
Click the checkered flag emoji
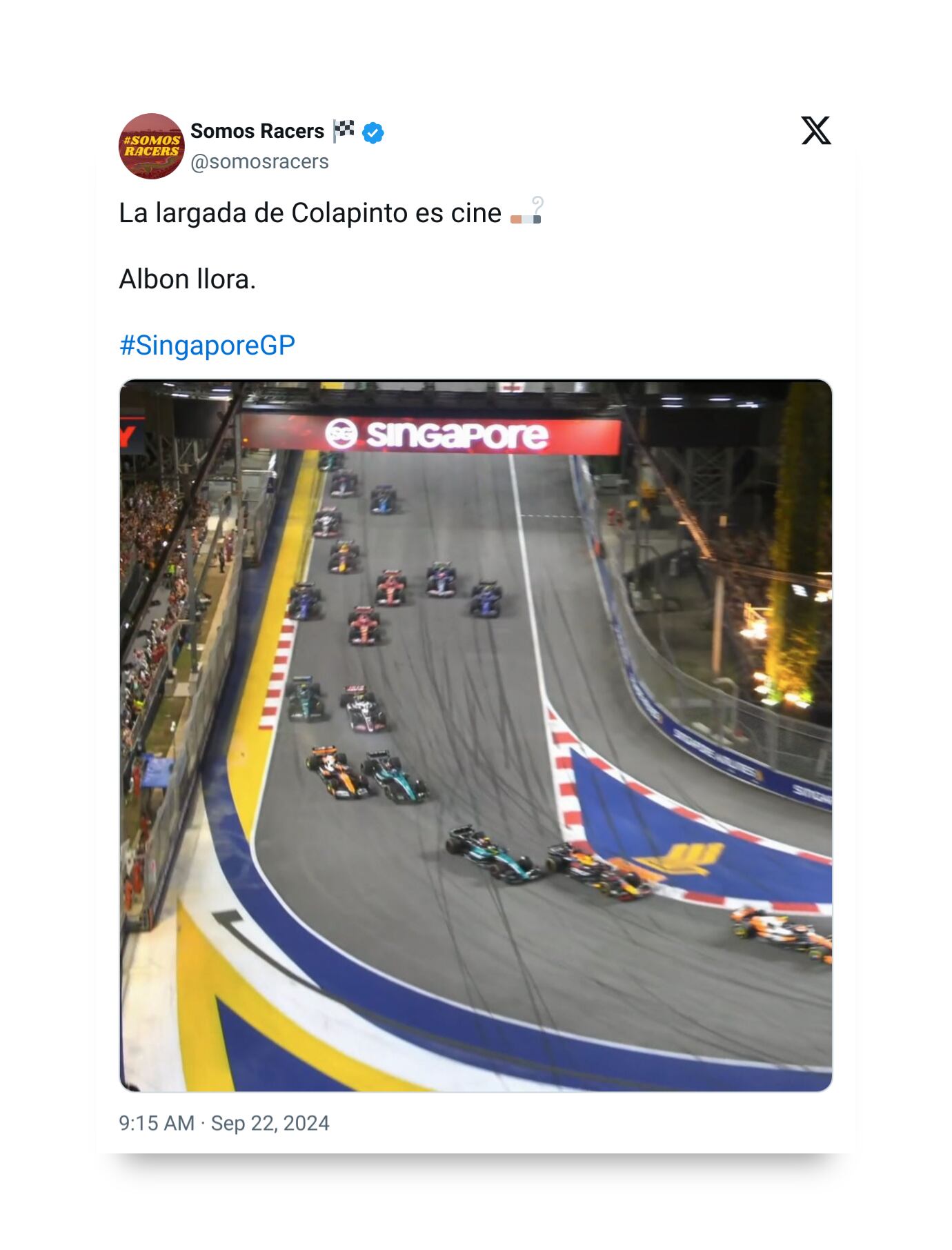click(x=344, y=130)
